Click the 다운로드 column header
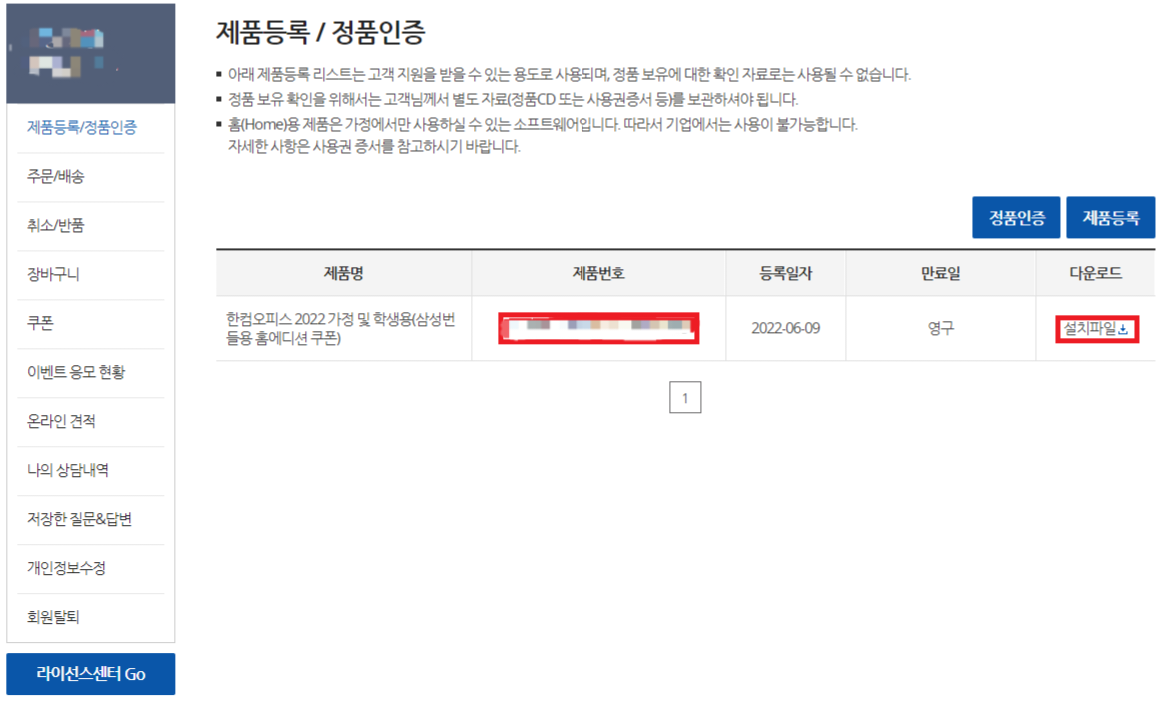Viewport: 1164px width, 728px height. tap(1096, 274)
